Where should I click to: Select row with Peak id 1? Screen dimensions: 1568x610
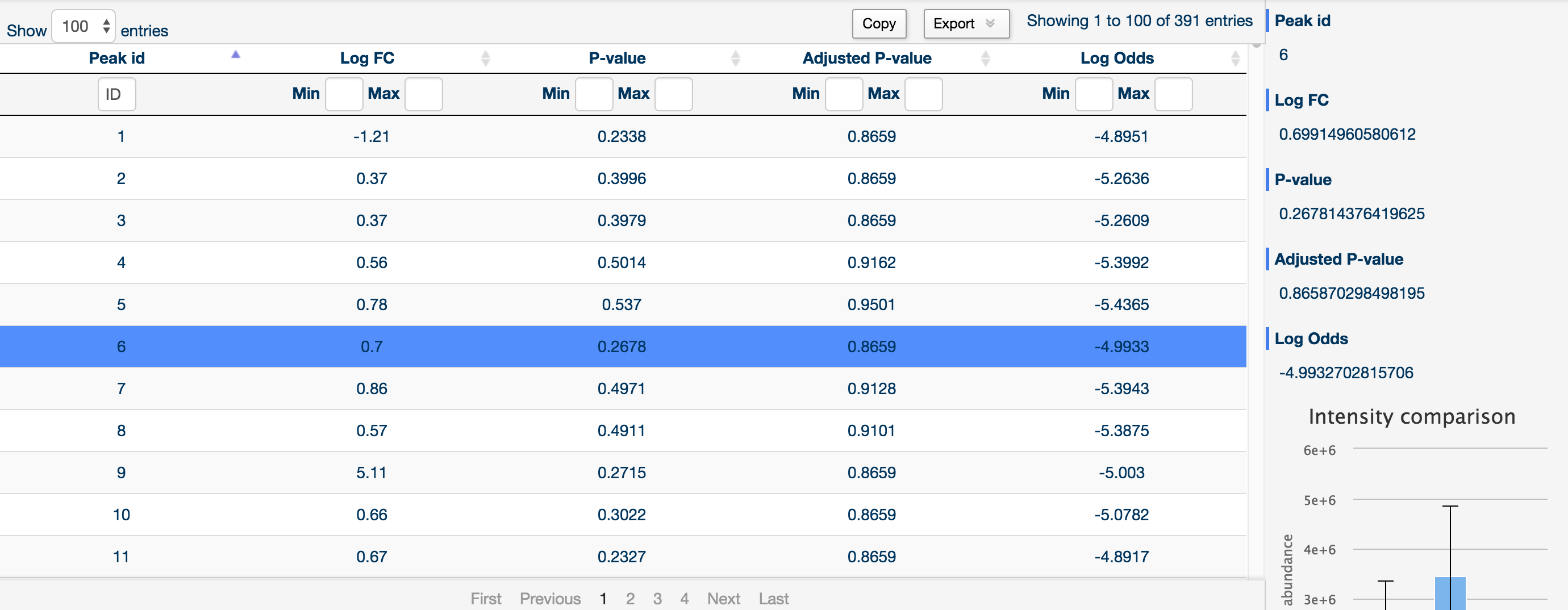pyautogui.click(x=623, y=136)
